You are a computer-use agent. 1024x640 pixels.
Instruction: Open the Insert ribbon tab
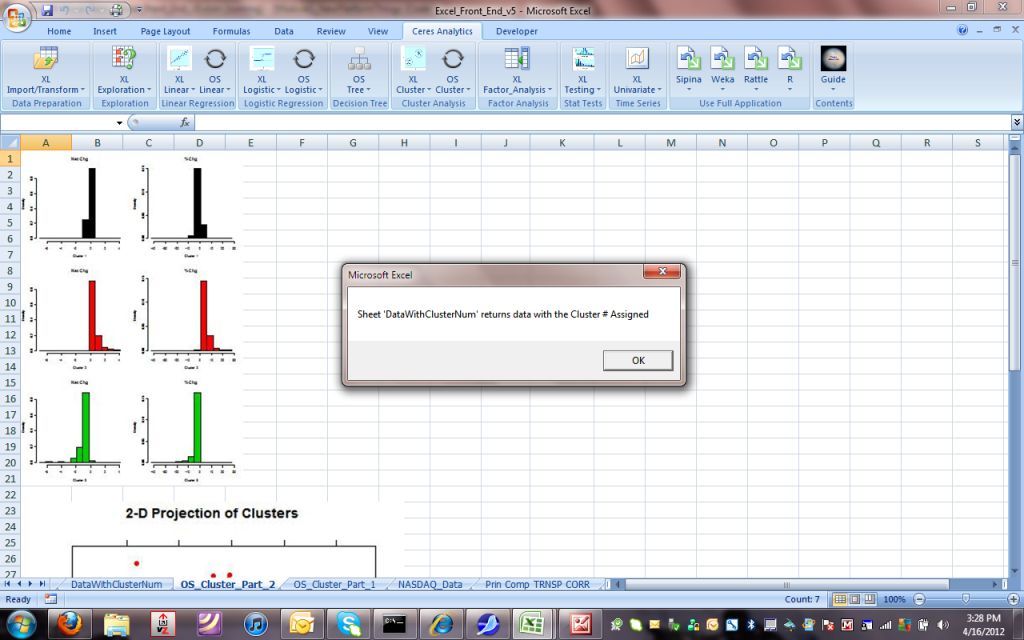104,31
